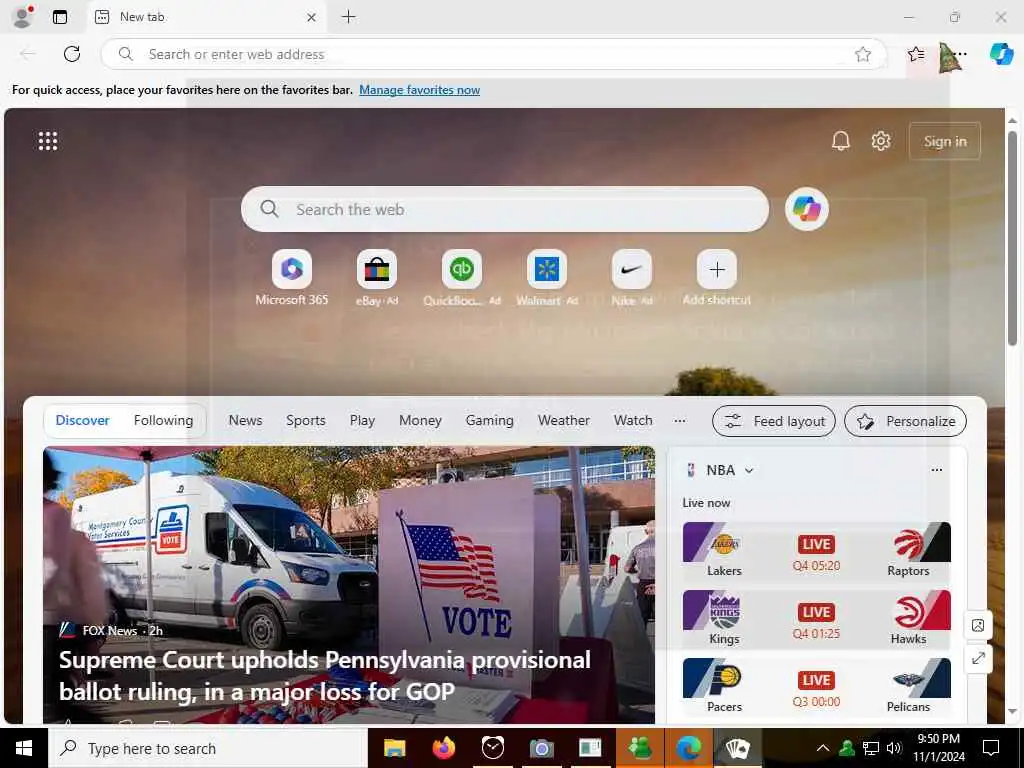Add this page to favorites star

point(863,54)
